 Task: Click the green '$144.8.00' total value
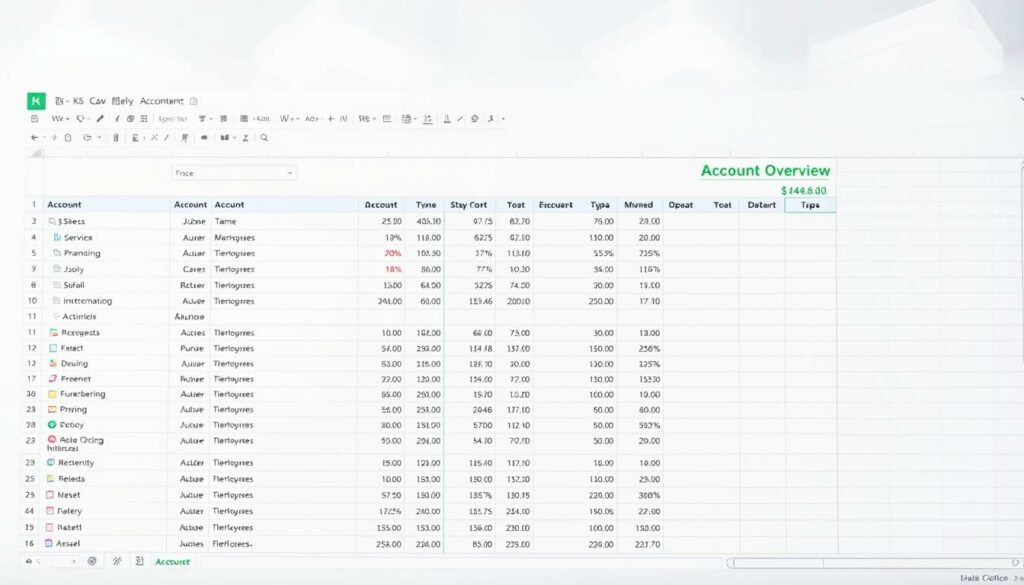tap(803, 191)
